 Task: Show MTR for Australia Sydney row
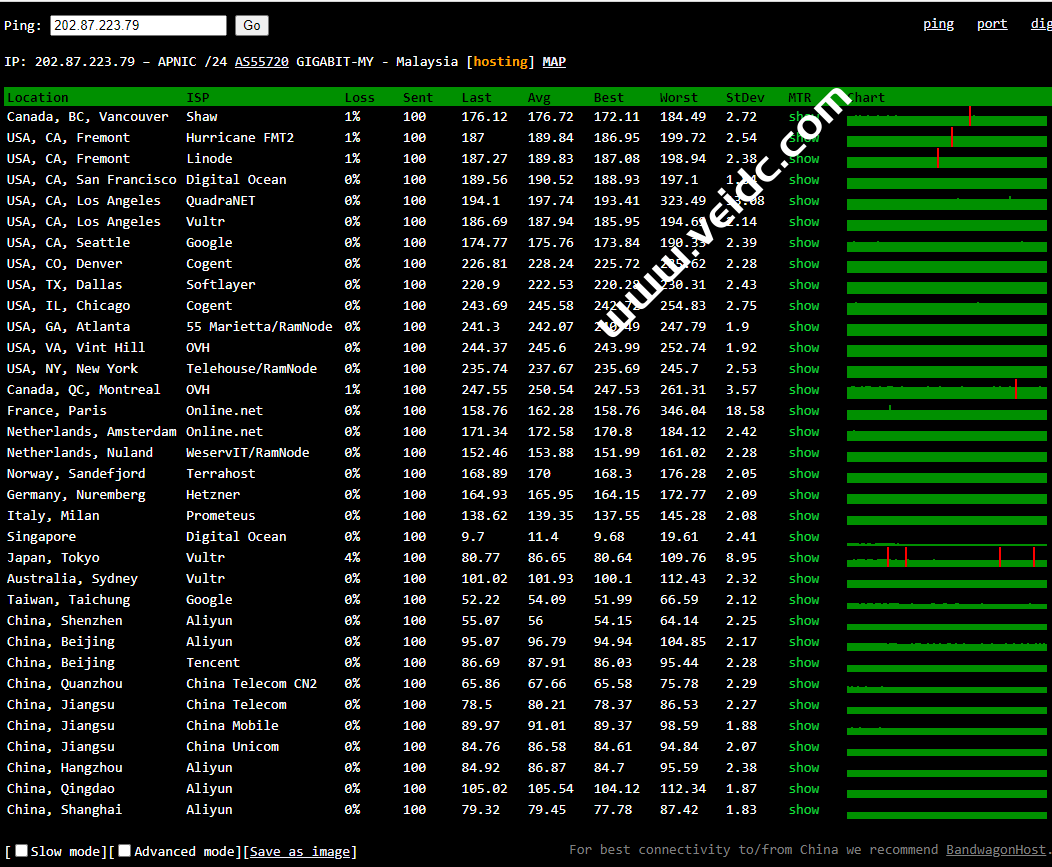tap(804, 578)
